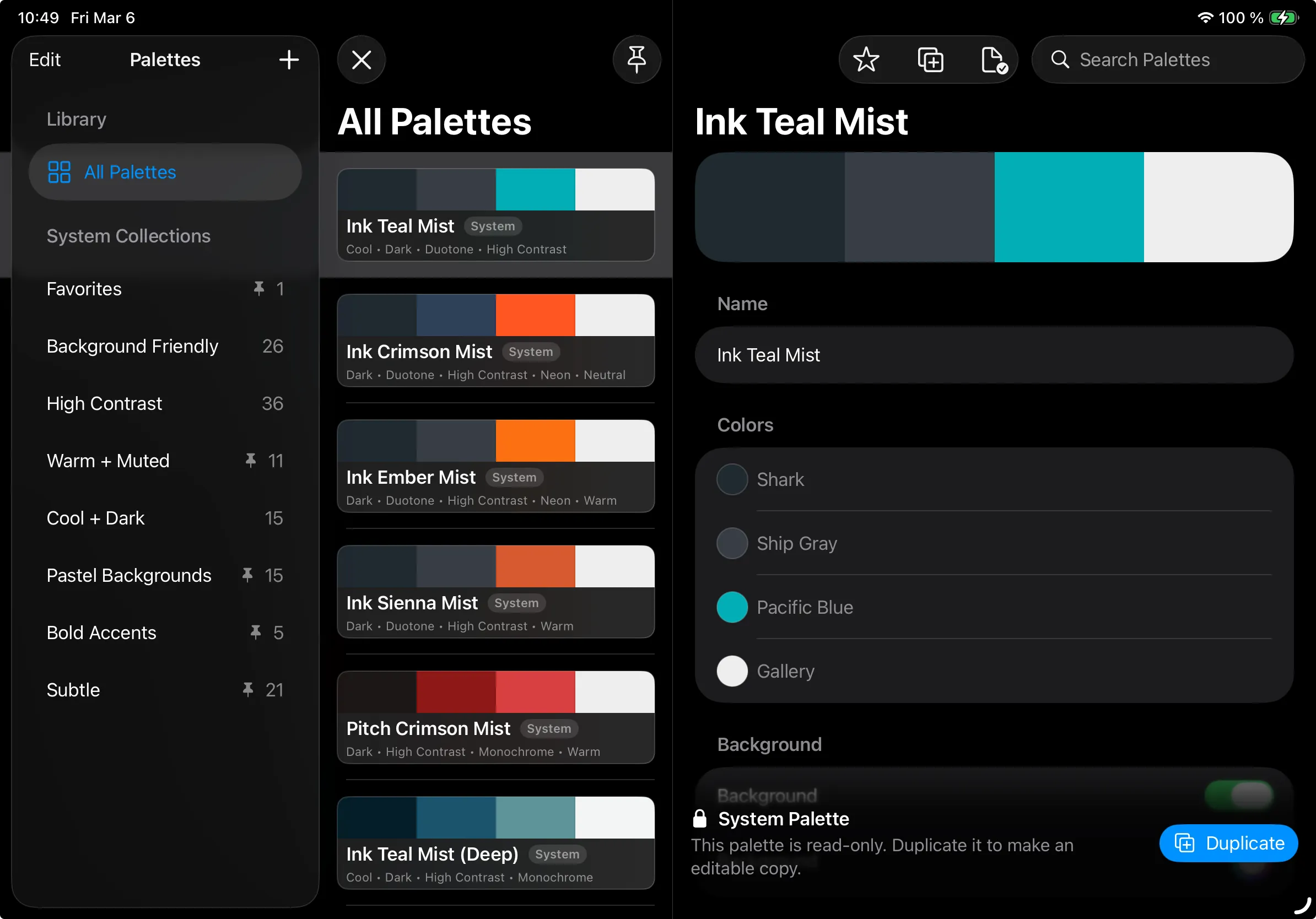Click the lock icon beside System Palette
The height and width of the screenshot is (919, 1316).
point(700,818)
